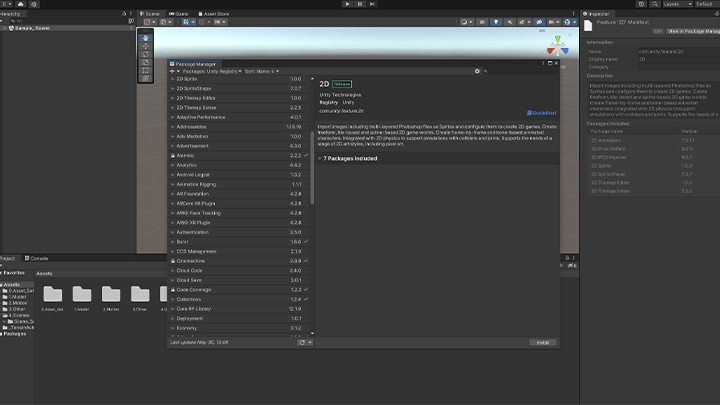Viewport: 720px width, 405px height.
Task: Click the Install button
Action: coord(543,343)
